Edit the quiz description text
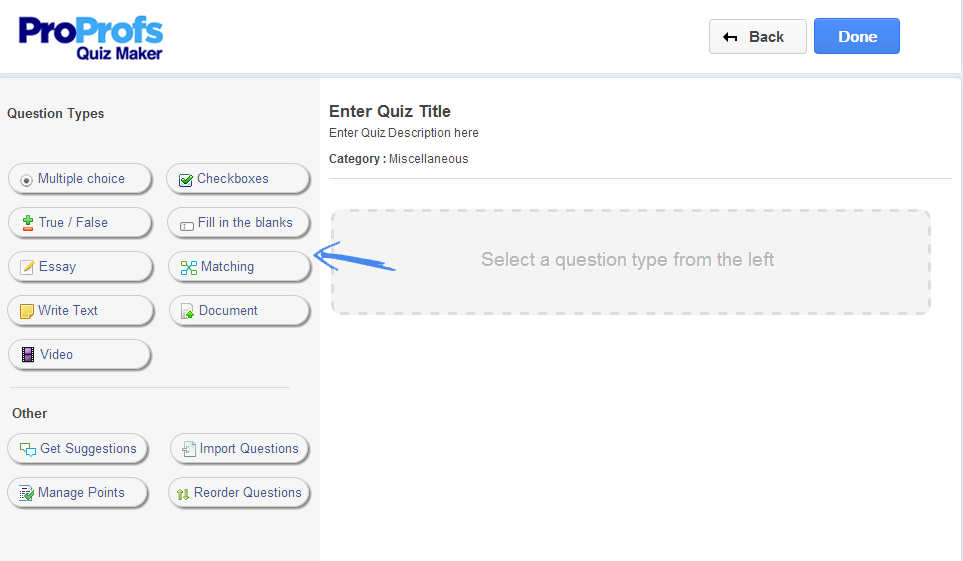Screen dimensions: 963x561 coord(404,133)
